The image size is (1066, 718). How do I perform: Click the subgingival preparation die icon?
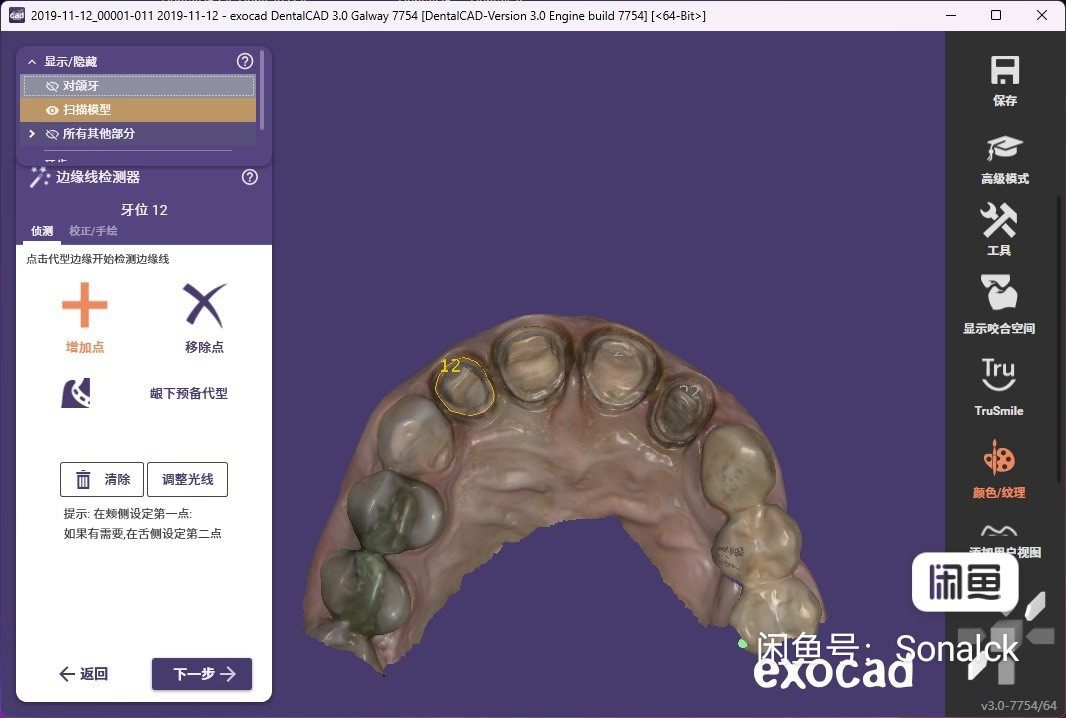(76, 393)
